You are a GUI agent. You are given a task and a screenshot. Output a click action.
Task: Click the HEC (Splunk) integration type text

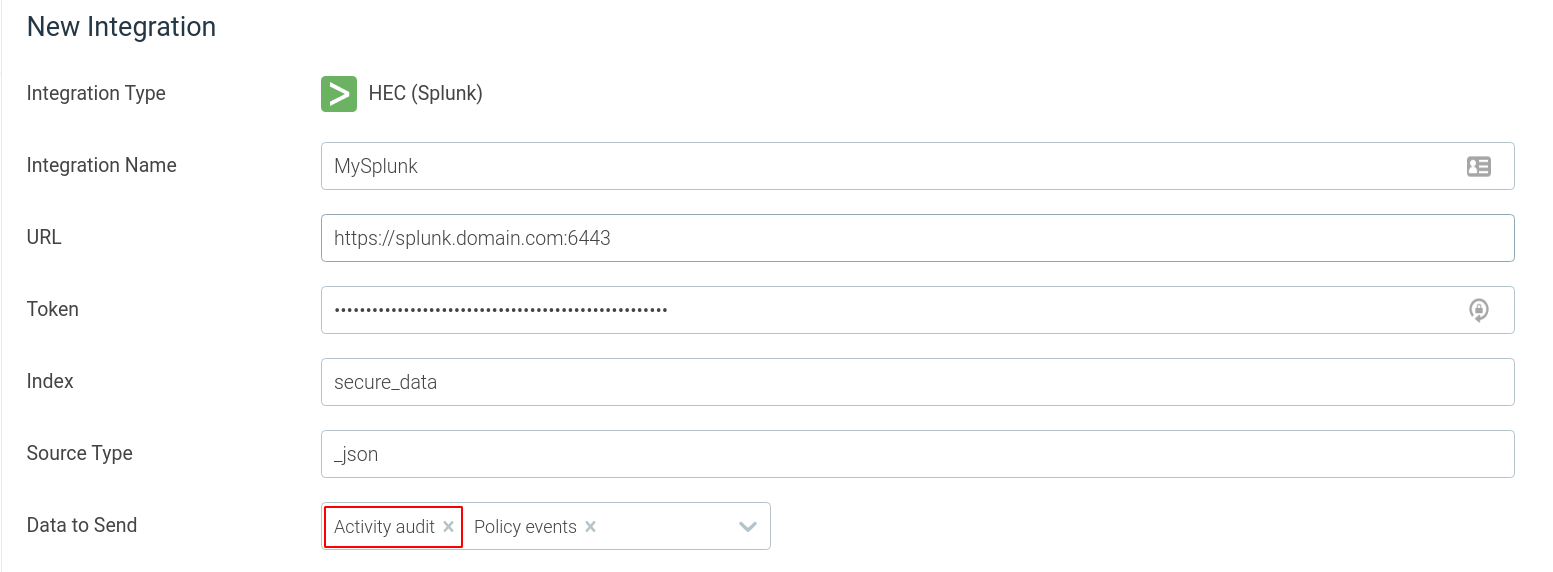tap(426, 94)
